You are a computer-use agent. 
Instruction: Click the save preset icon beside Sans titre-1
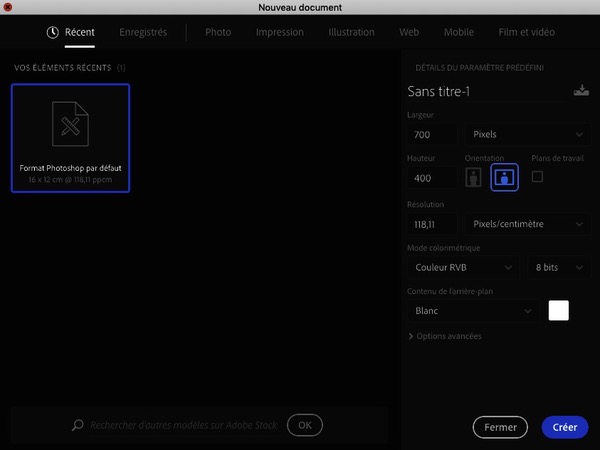[581, 91]
